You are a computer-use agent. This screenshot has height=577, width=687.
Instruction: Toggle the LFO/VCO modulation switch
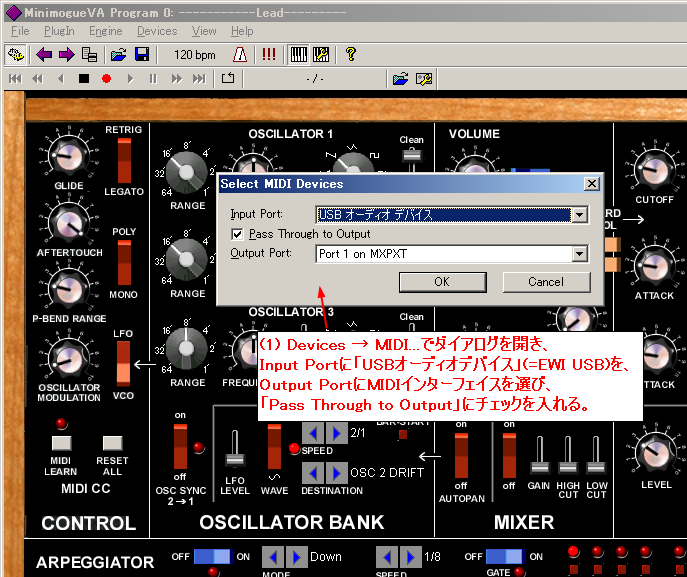coord(123,364)
